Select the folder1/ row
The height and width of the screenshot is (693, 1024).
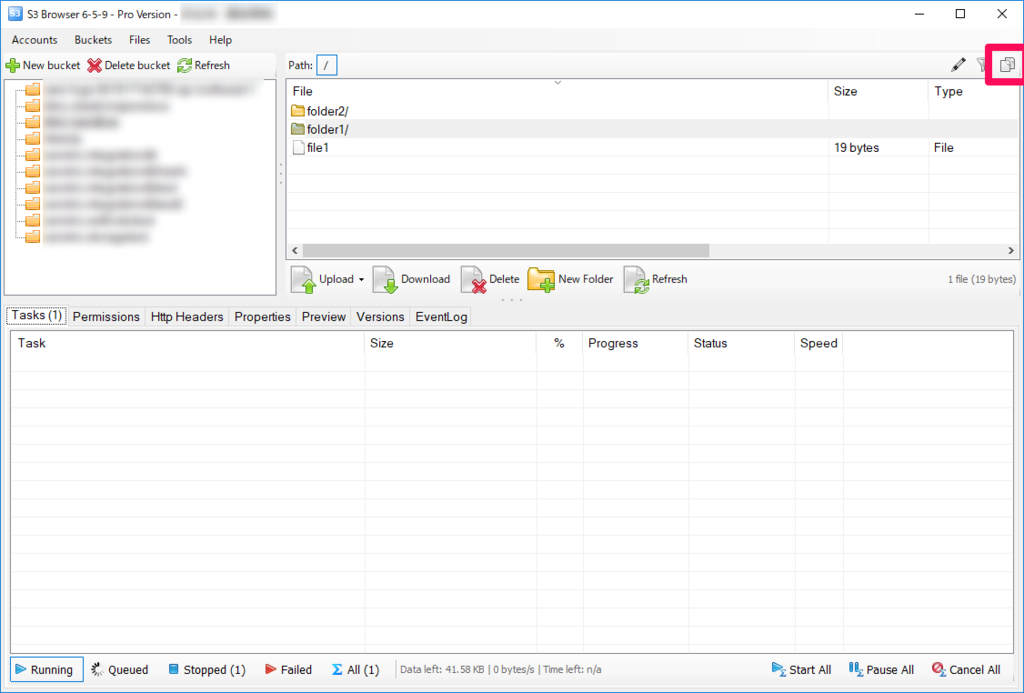[653, 129]
